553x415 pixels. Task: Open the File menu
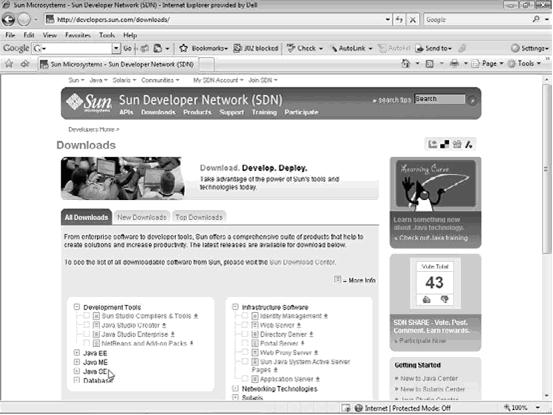[10, 35]
